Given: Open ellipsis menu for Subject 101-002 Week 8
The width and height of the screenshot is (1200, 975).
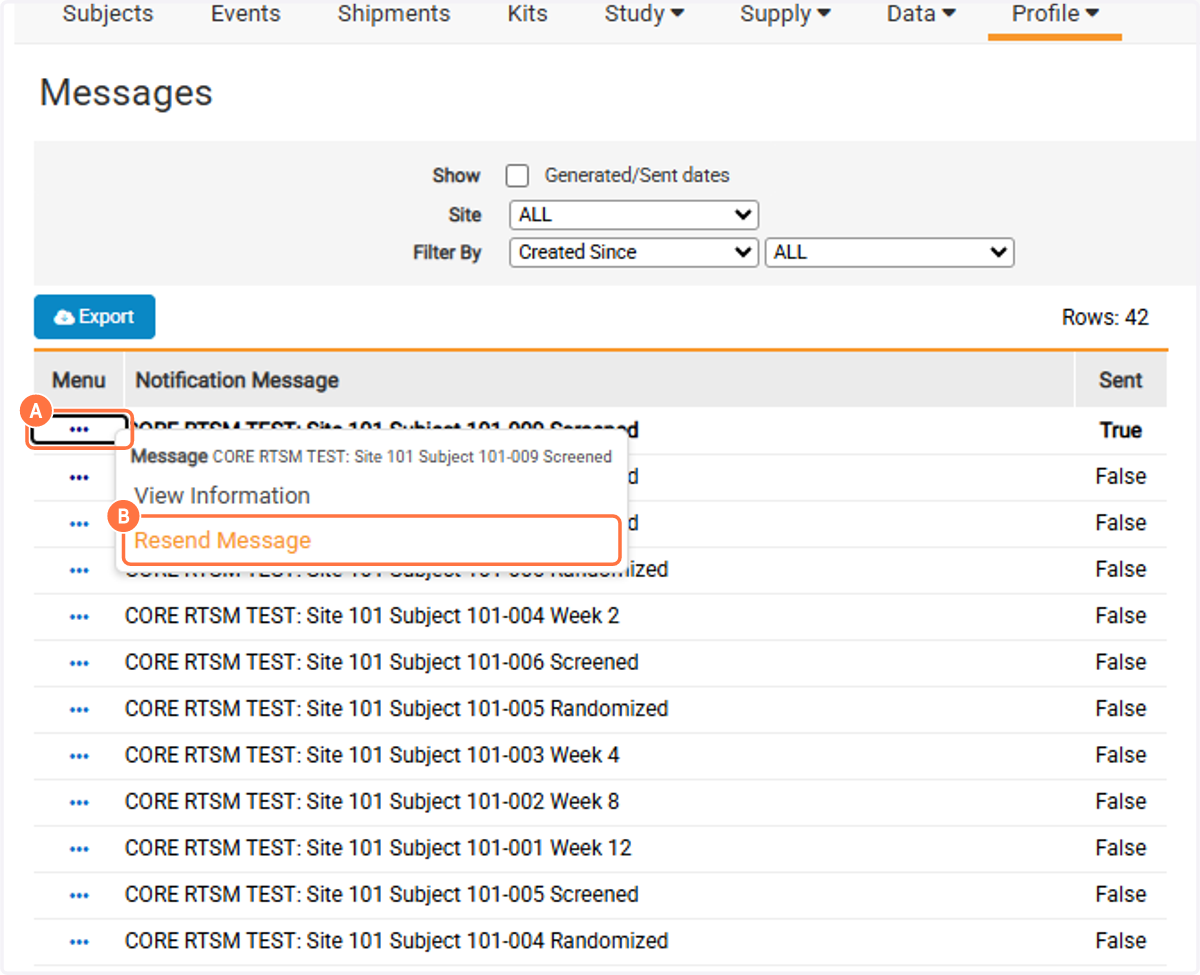Looking at the screenshot, I should [x=79, y=803].
